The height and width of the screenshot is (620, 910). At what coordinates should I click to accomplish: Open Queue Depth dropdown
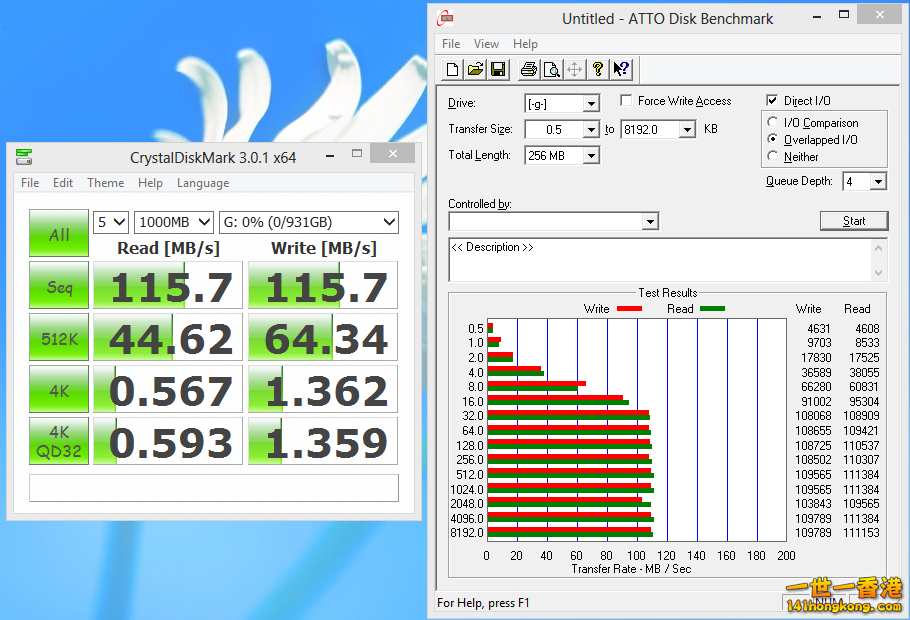(x=878, y=182)
